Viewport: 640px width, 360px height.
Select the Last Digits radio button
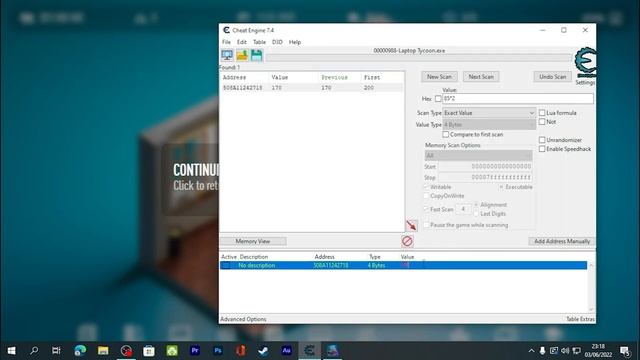click(476, 213)
